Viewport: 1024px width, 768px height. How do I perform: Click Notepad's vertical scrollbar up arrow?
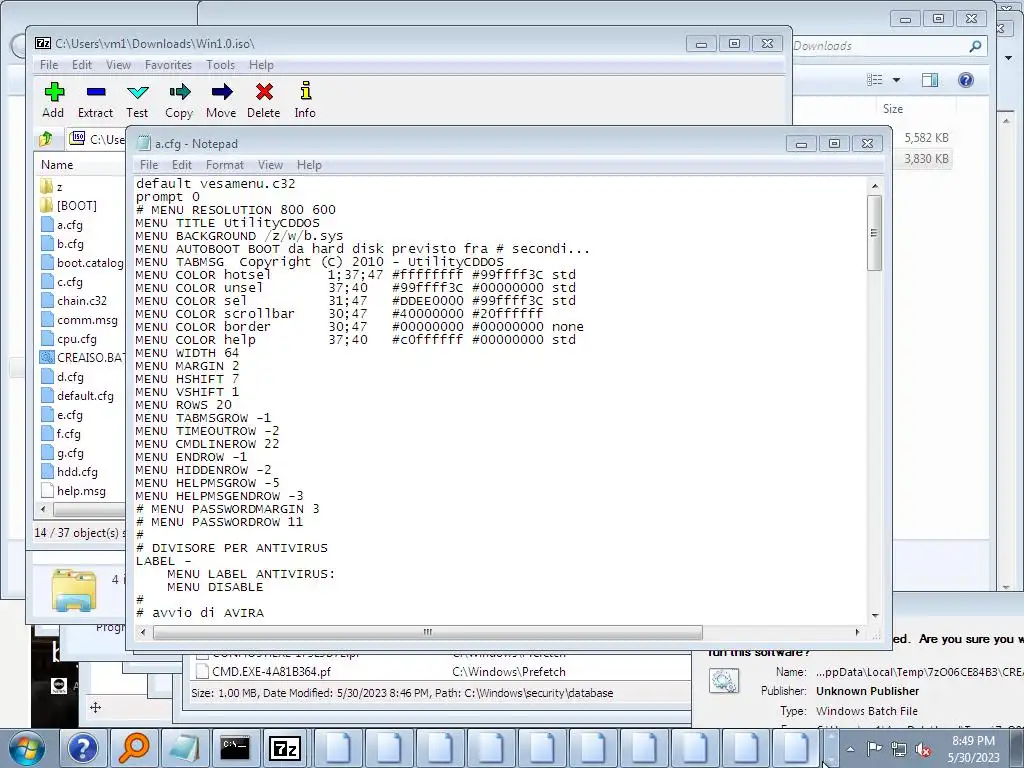point(875,187)
